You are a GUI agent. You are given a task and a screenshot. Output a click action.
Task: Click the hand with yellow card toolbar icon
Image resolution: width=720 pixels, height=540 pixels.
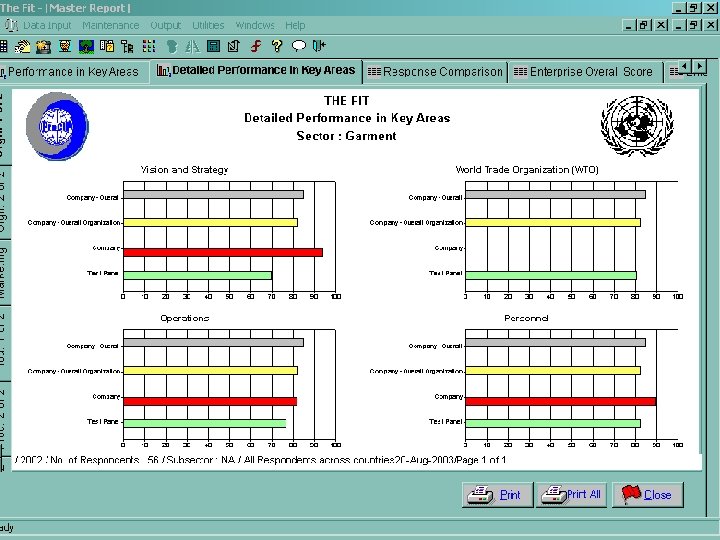[22, 46]
